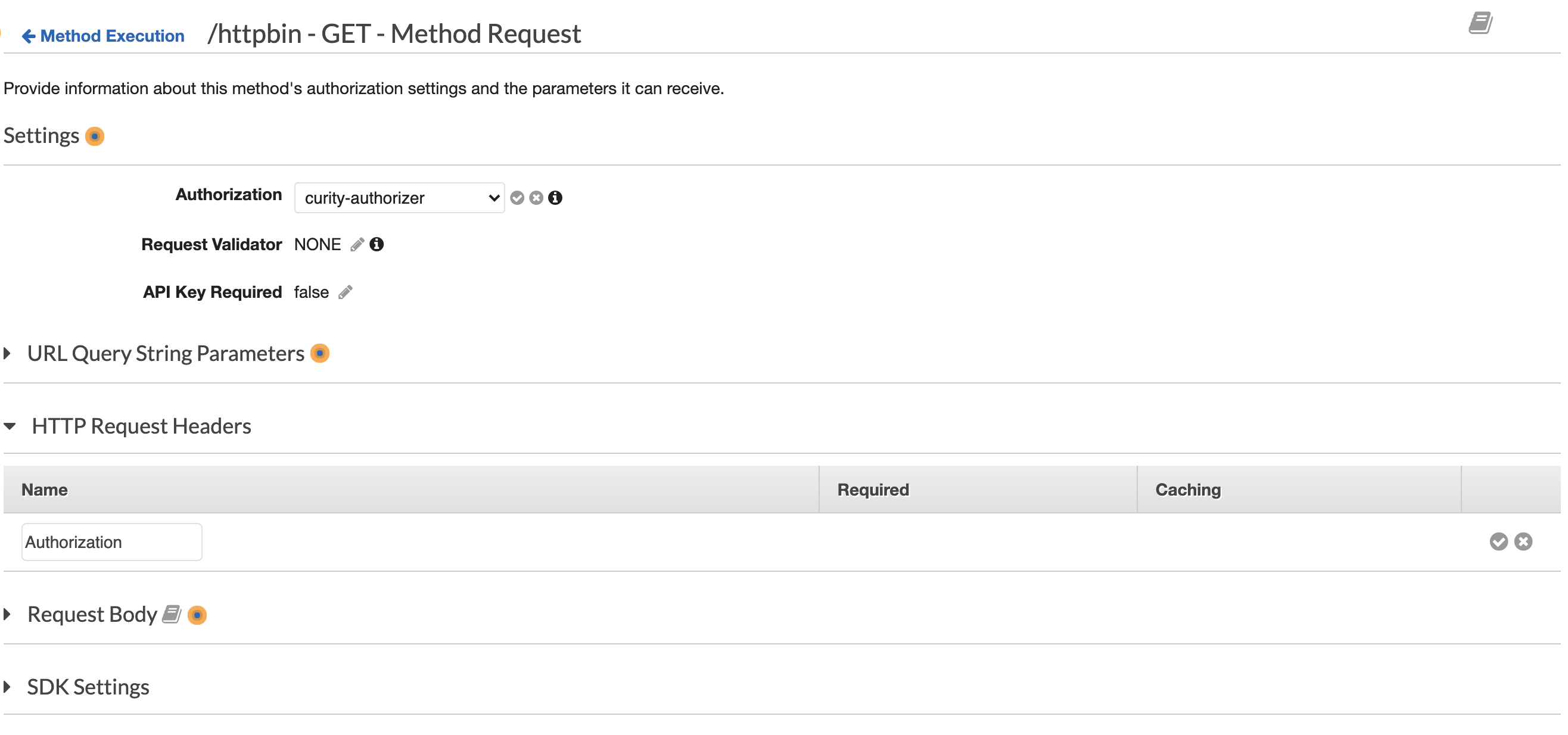Open the Request Body documentation book icon
The width and height of the screenshot is (1568, 735).
(172, 615)
